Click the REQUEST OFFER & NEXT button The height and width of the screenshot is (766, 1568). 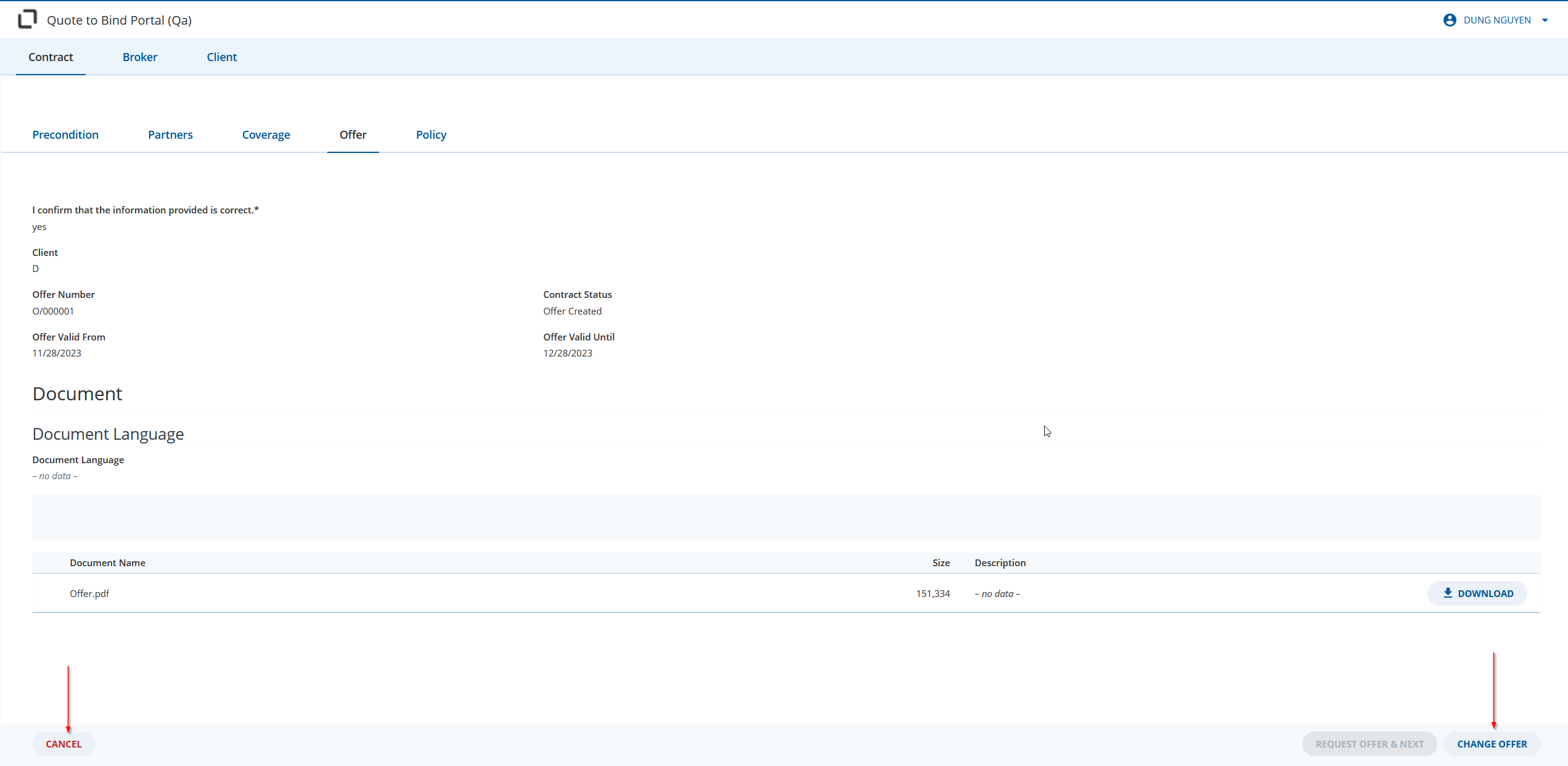tap(1370, 744)
